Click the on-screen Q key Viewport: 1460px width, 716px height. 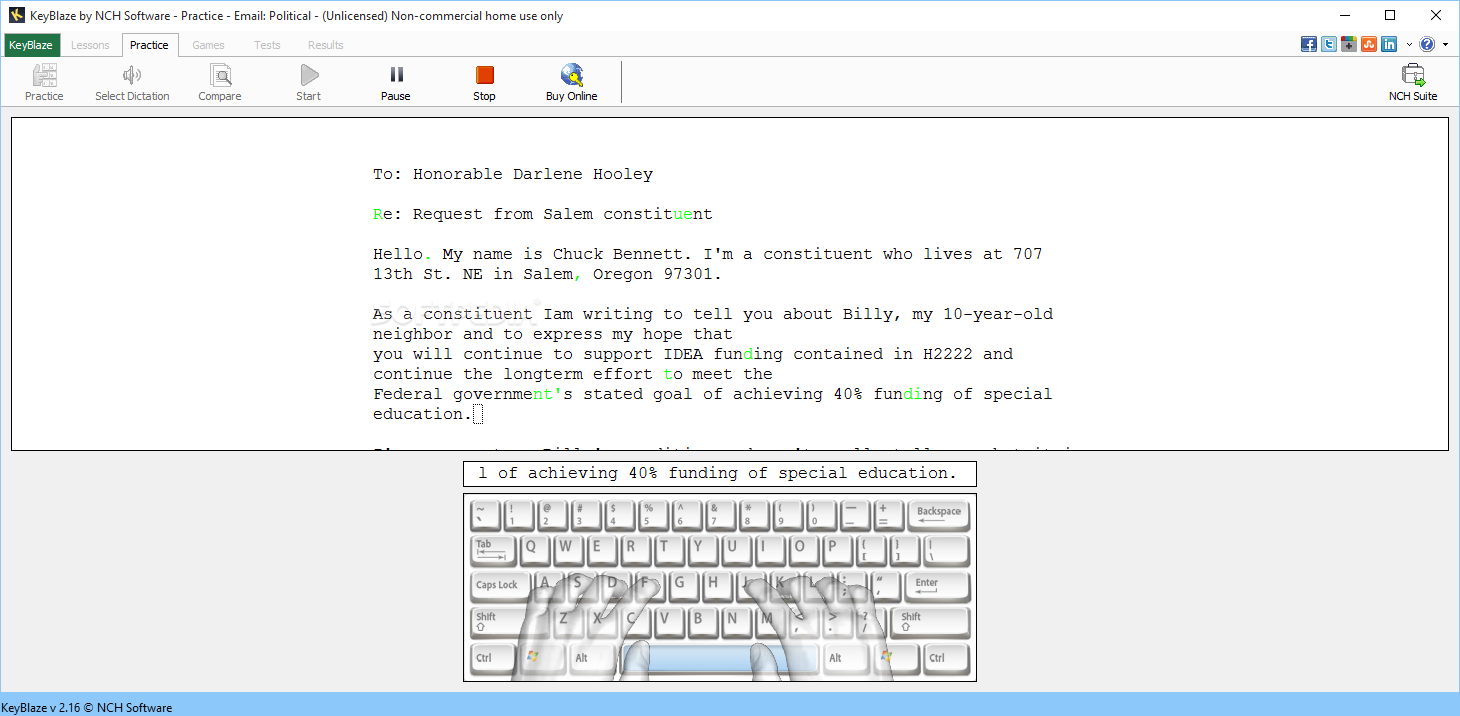click(534, 551)
